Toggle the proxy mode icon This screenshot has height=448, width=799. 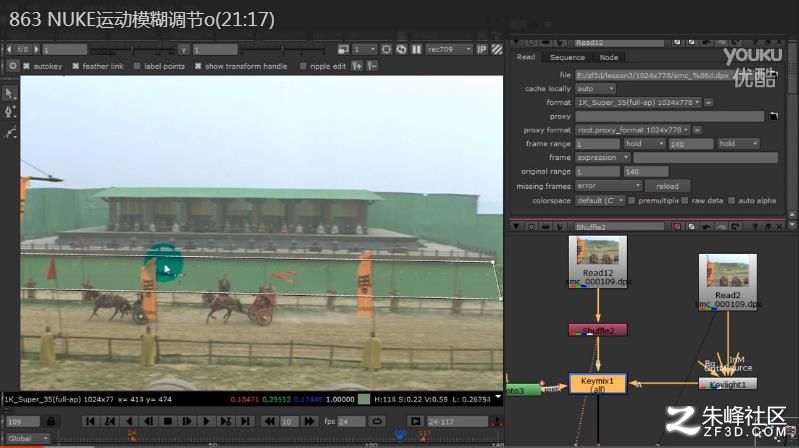[x=343, y=49]
